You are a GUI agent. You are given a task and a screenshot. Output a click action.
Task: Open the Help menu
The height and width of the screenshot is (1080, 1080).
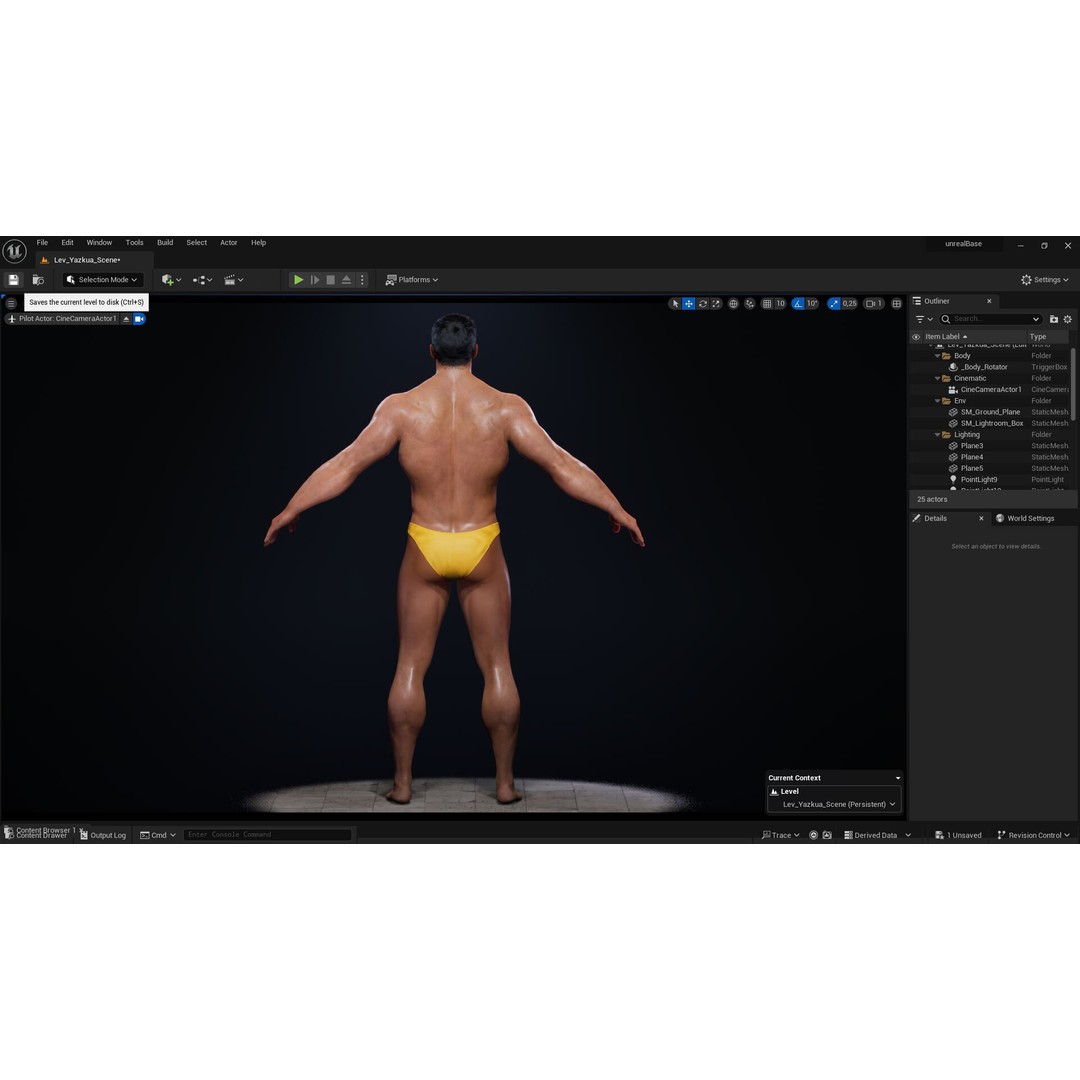pos(258,242)
